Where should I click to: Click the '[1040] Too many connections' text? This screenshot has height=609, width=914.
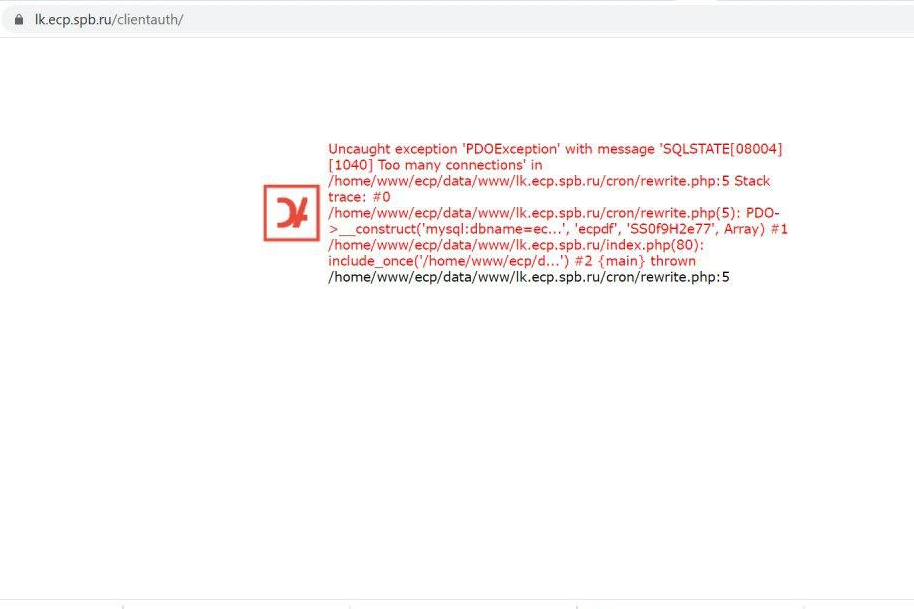click(x=435, y=165)
